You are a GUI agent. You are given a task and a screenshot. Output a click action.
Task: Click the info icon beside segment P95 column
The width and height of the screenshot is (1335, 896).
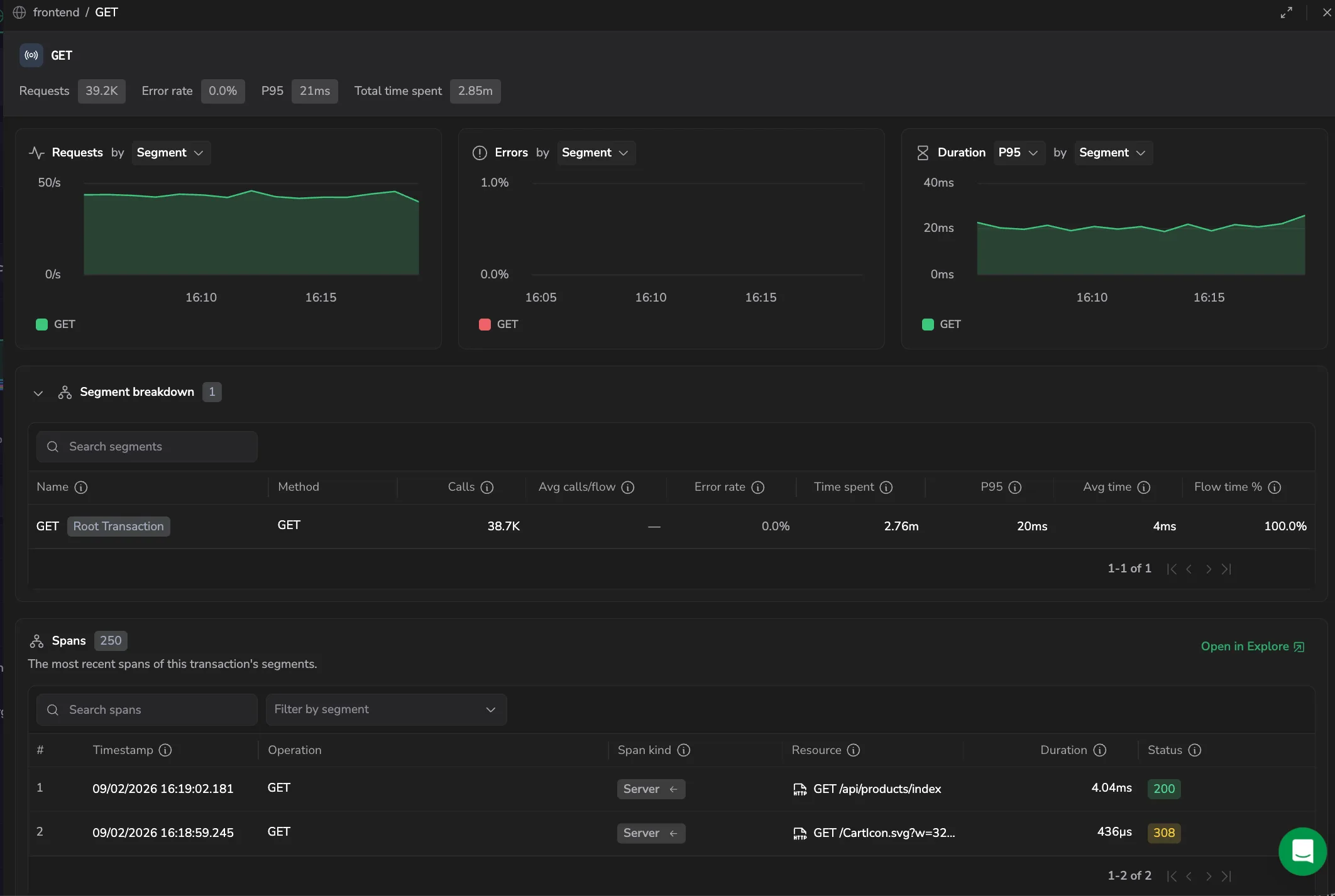point(1015,487)
